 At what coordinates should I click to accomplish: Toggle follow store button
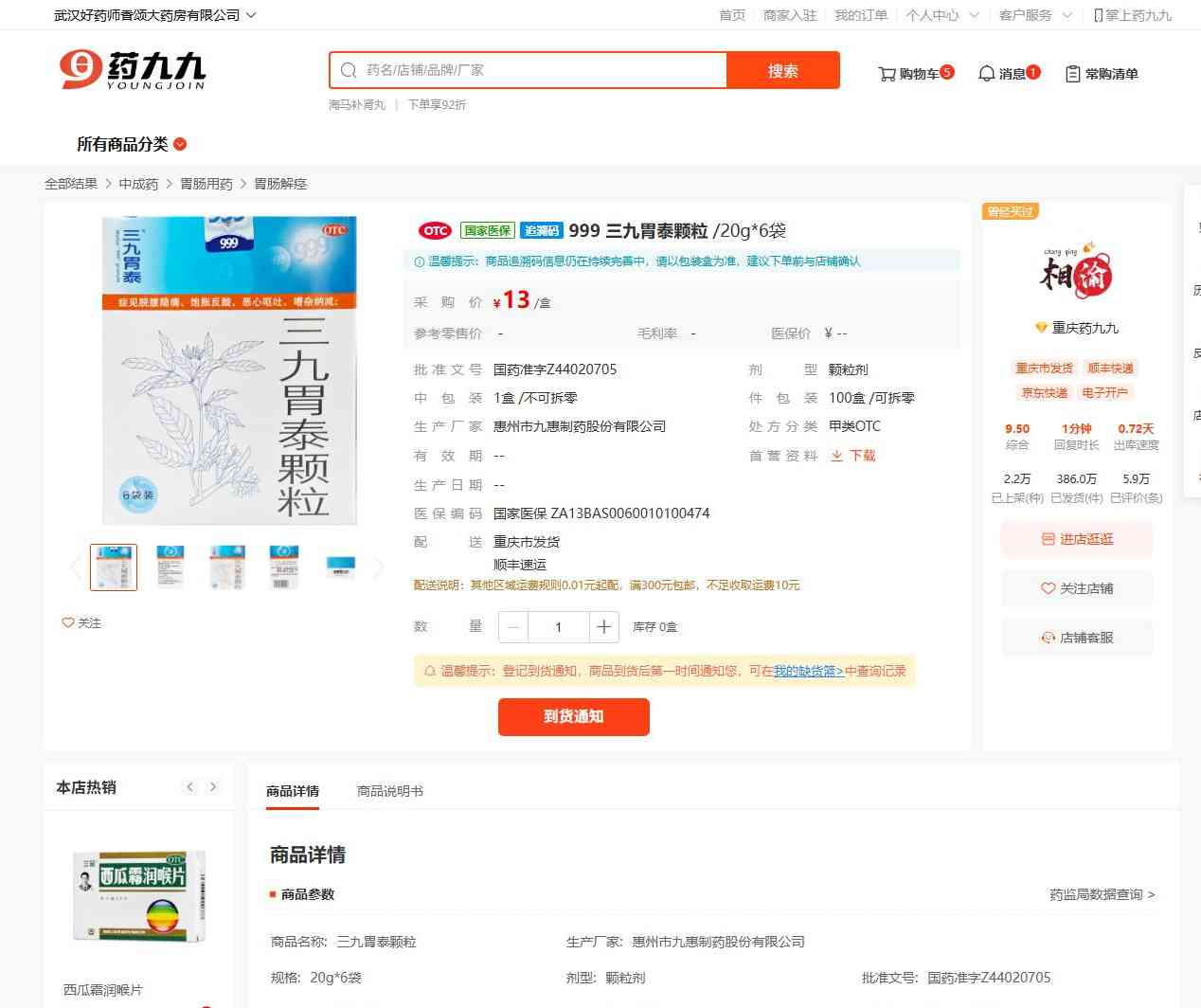[x=1077, y=588]
